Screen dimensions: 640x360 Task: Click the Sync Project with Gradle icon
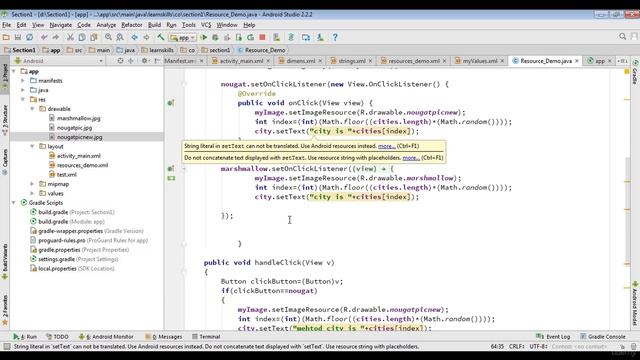pos(291,37)
